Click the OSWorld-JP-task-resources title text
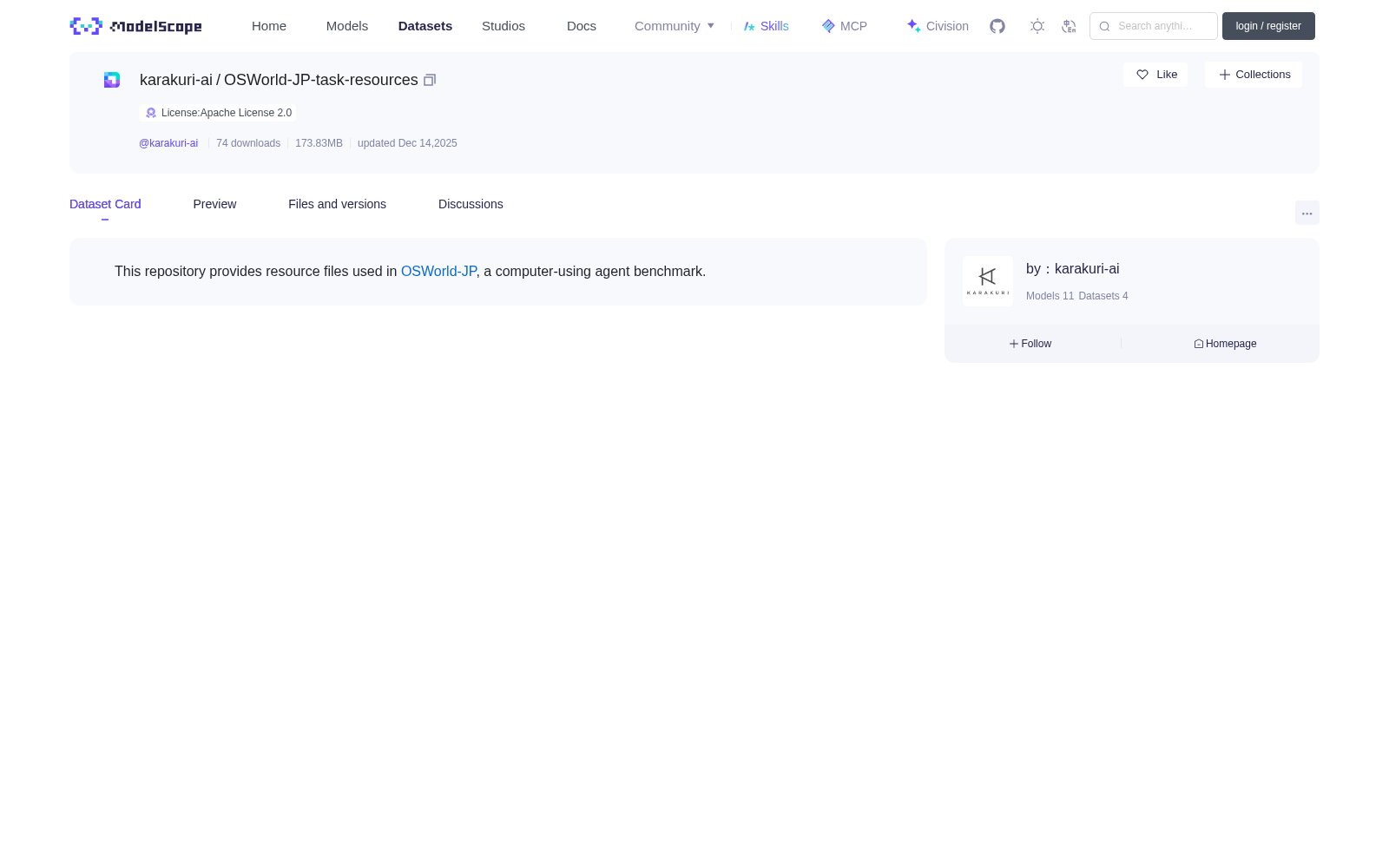This screenshot has height=868, width=1389. [321, 80]
